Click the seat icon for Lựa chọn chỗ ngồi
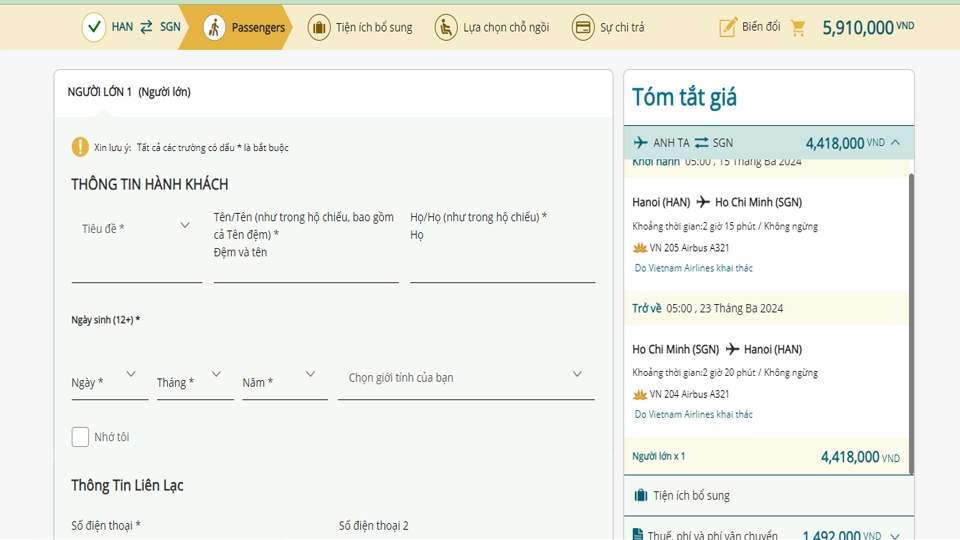 (x=446, y=28)
